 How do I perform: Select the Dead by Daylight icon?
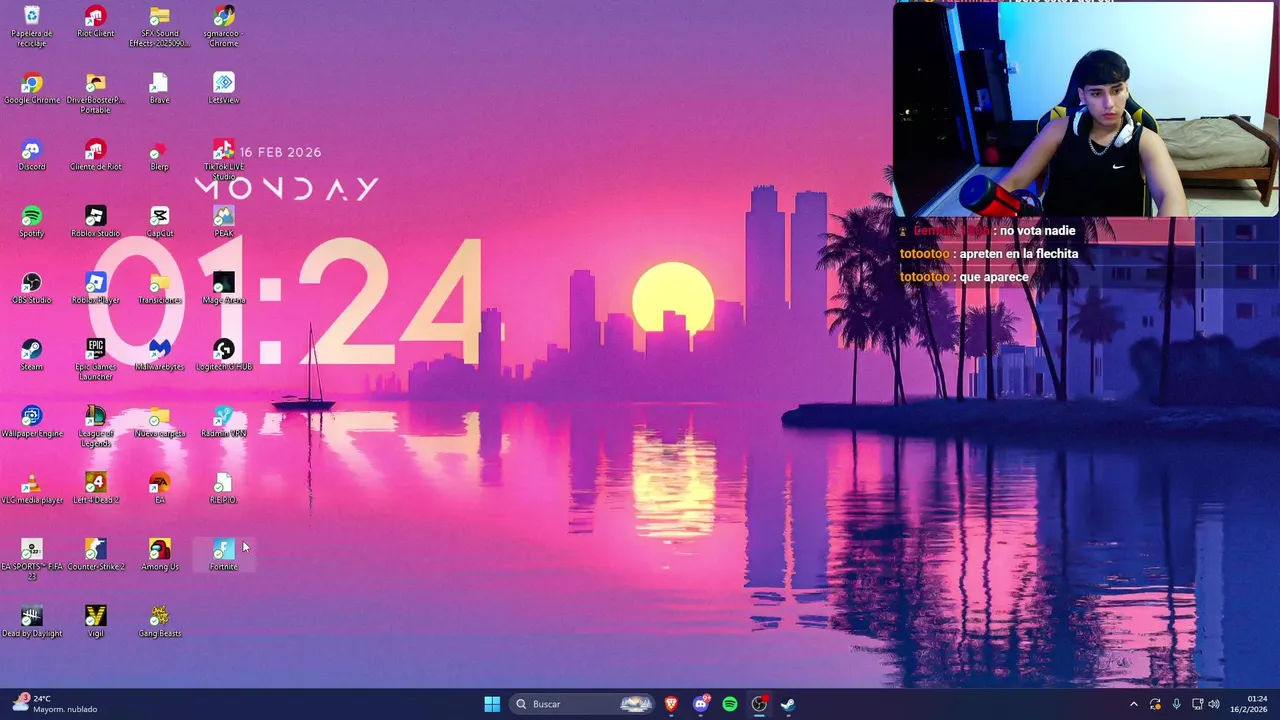click(x=32, y=623)
